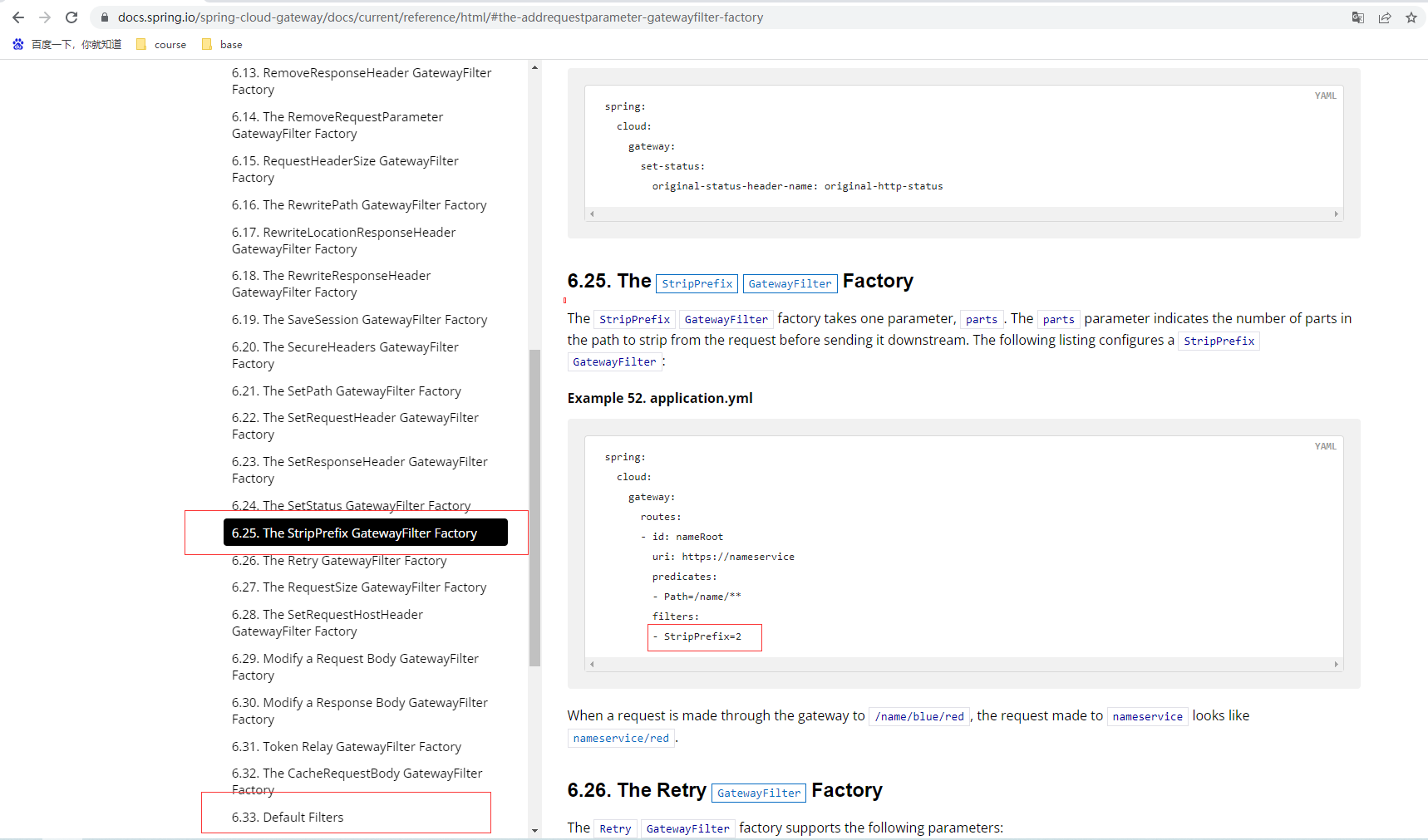Open the Baidu bookmark
This screenshot has width=1428, height=840.
coord(67,45)
